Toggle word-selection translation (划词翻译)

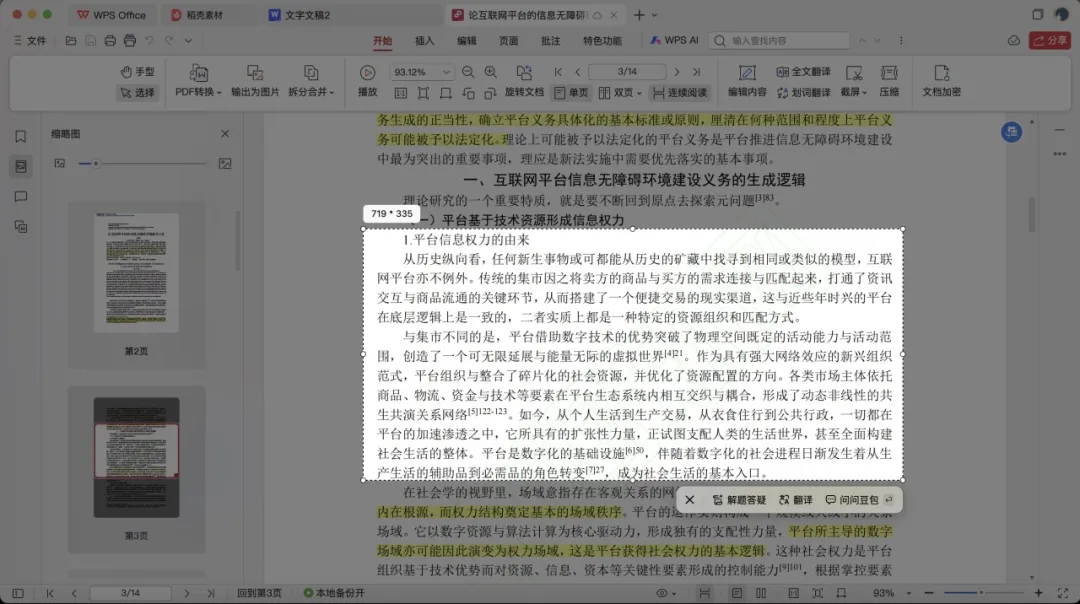pos(803,92)
